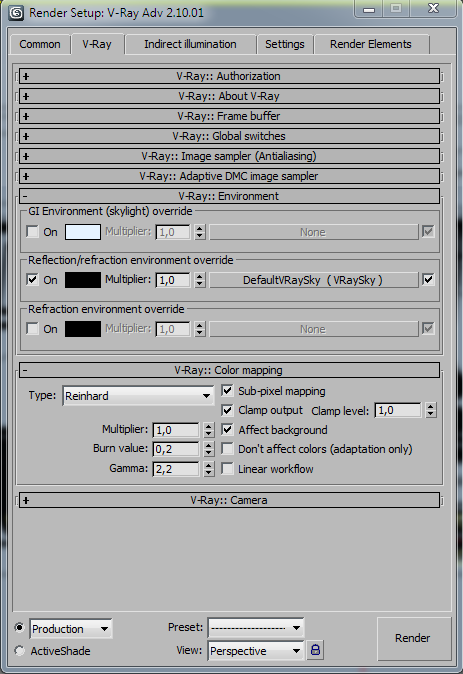Open the View Perspective dropdown
463x674 pixels.
coord(256,651)
